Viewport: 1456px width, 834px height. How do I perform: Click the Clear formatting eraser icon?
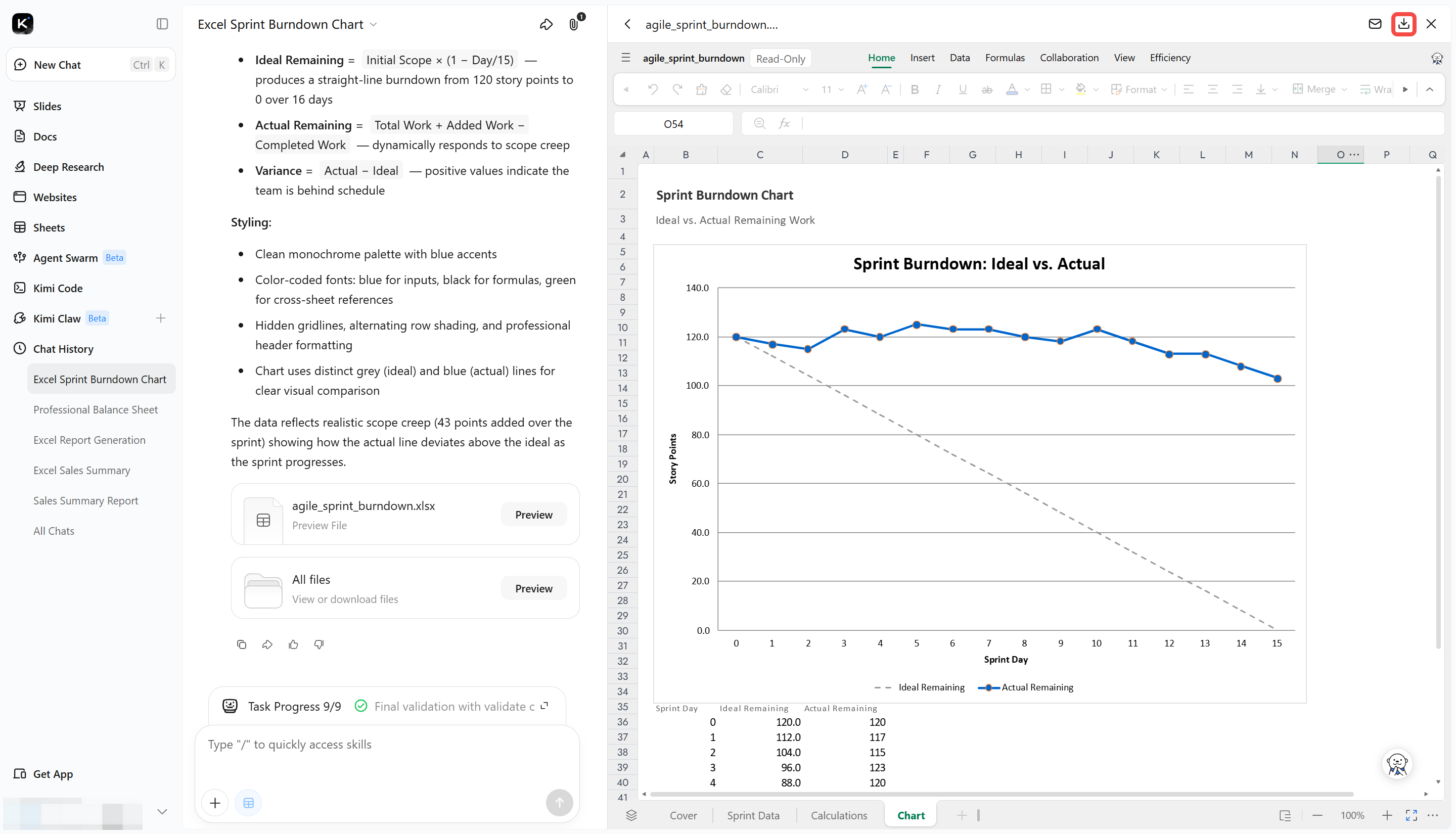tap(726, 89)
